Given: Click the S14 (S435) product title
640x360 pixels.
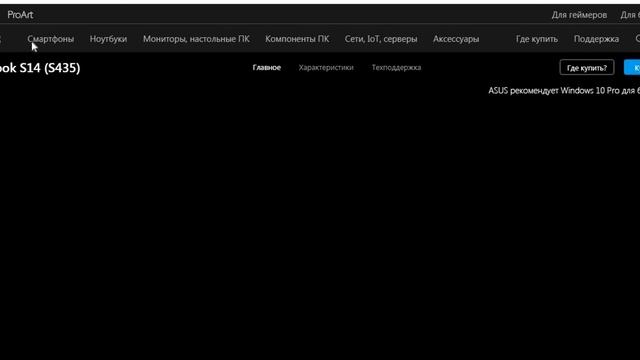Looking at the screenshot, I should [40, 68].
